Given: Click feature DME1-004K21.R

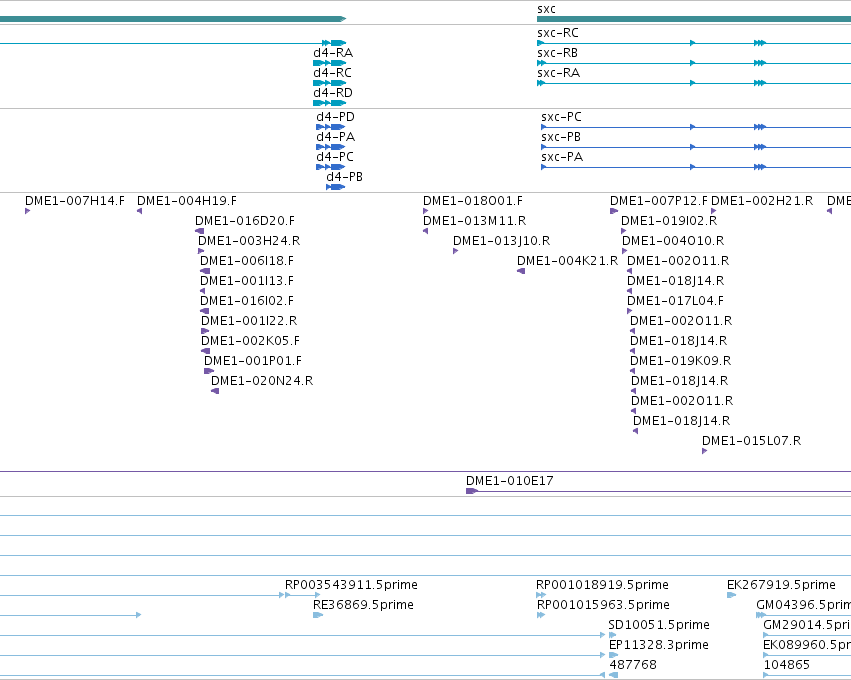Looking at the screenshot, I should click(x=567, y=261).
